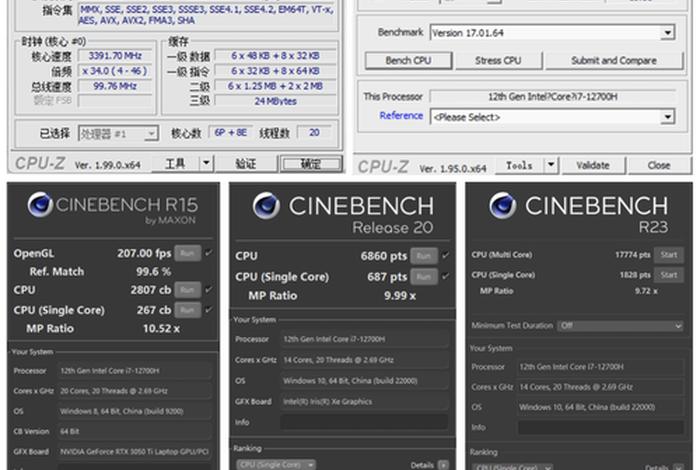Click Tools button in CPU-Z 1.95 window
The height and width of the screenshot is (470, 700).
tap(519, 166)
